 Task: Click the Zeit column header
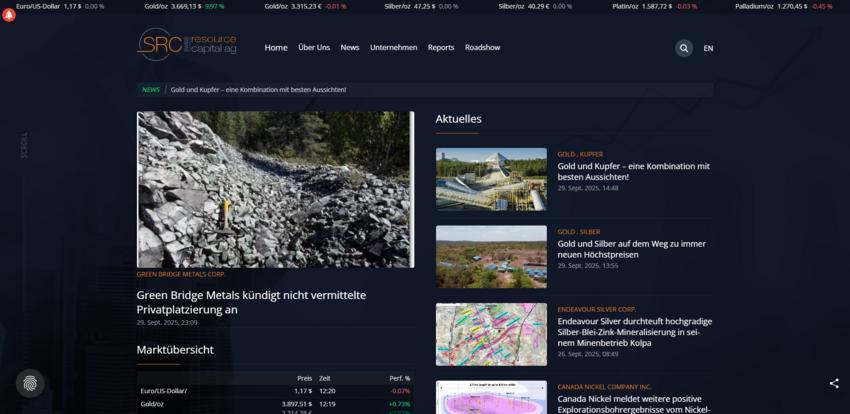(325, 378)
